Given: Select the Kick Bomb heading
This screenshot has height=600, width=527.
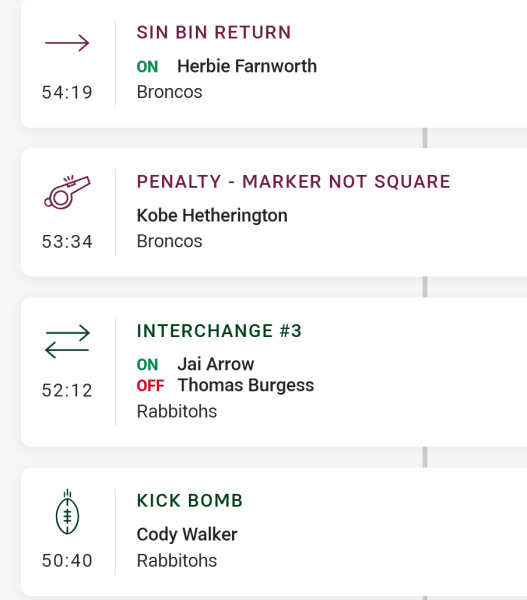Looking at the screenshot, I should pos(190,501).
